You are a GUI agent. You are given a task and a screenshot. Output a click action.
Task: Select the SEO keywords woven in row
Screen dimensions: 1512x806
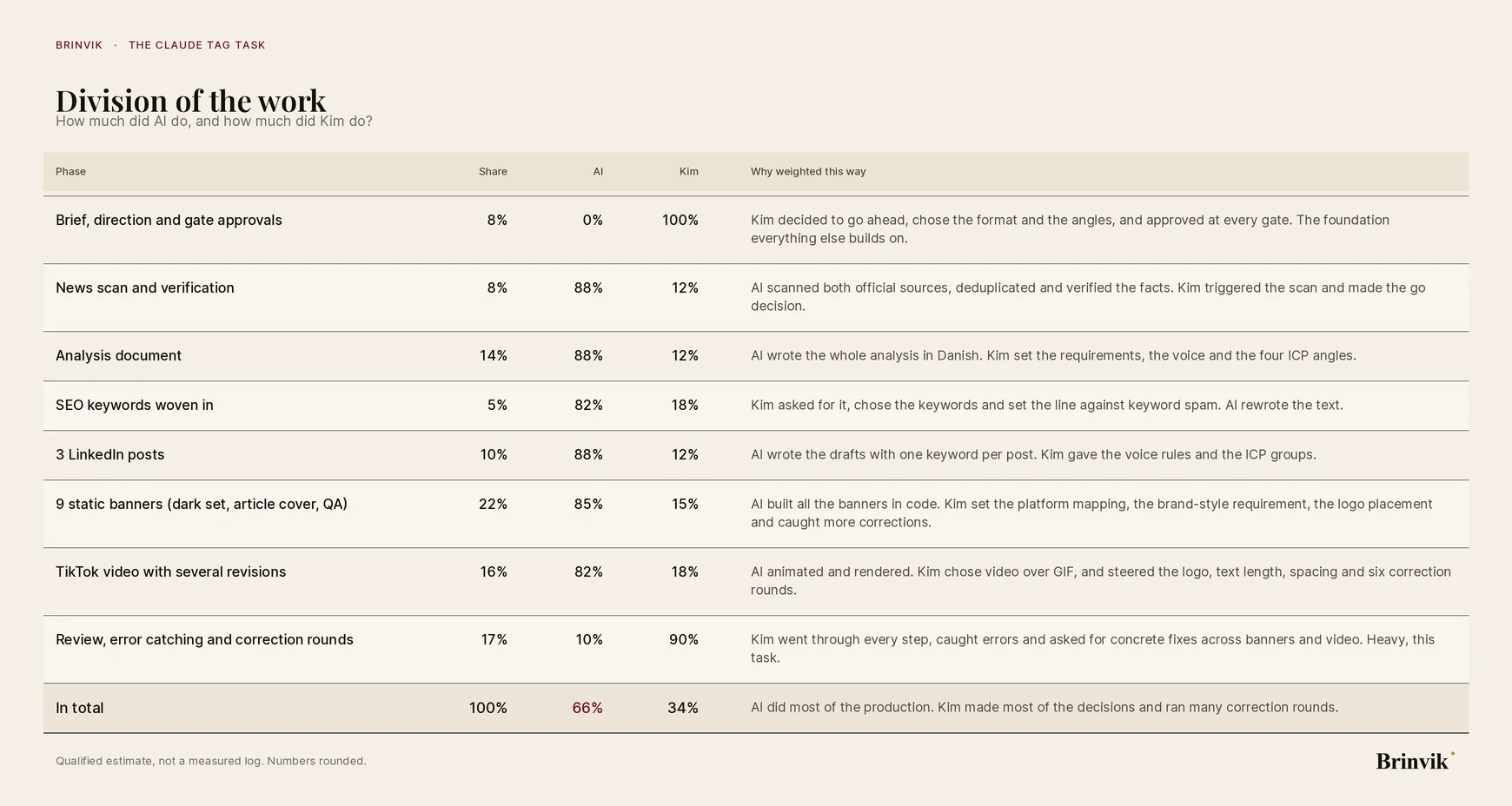point(756,406)
